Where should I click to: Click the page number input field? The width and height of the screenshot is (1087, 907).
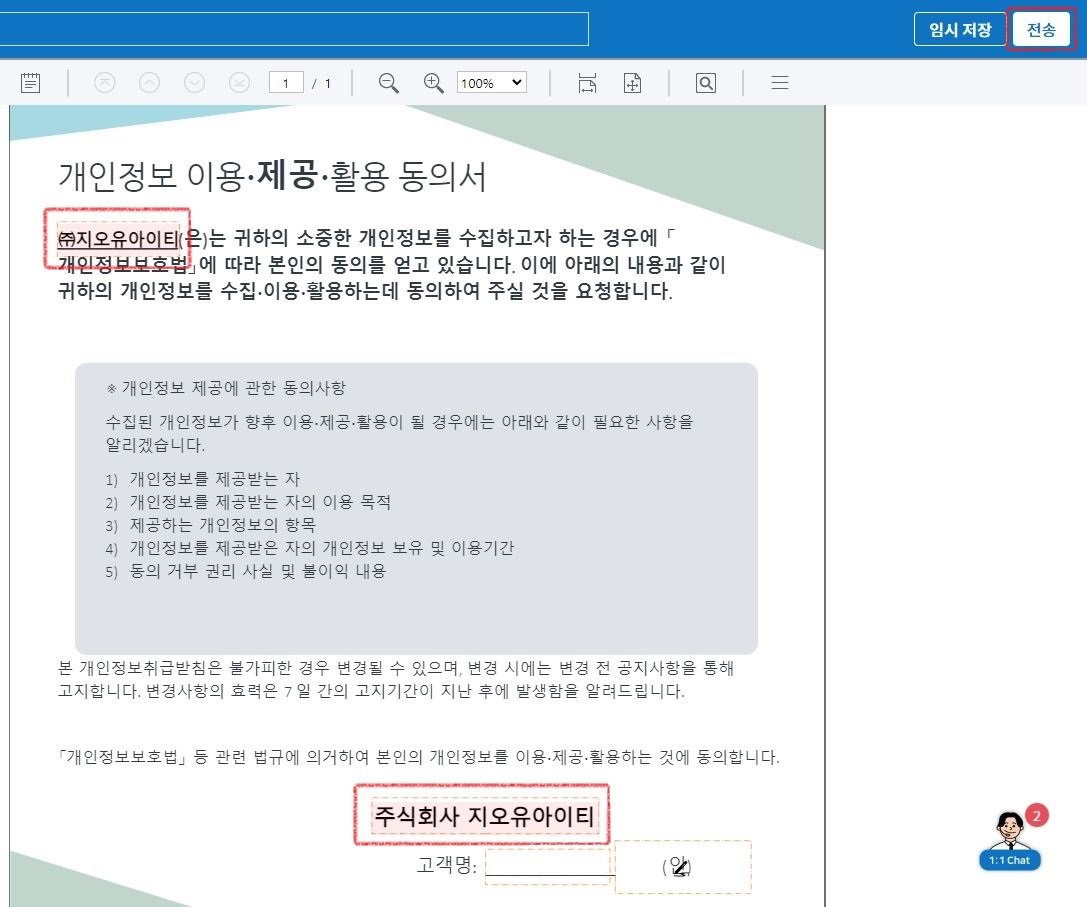[286, 83]
